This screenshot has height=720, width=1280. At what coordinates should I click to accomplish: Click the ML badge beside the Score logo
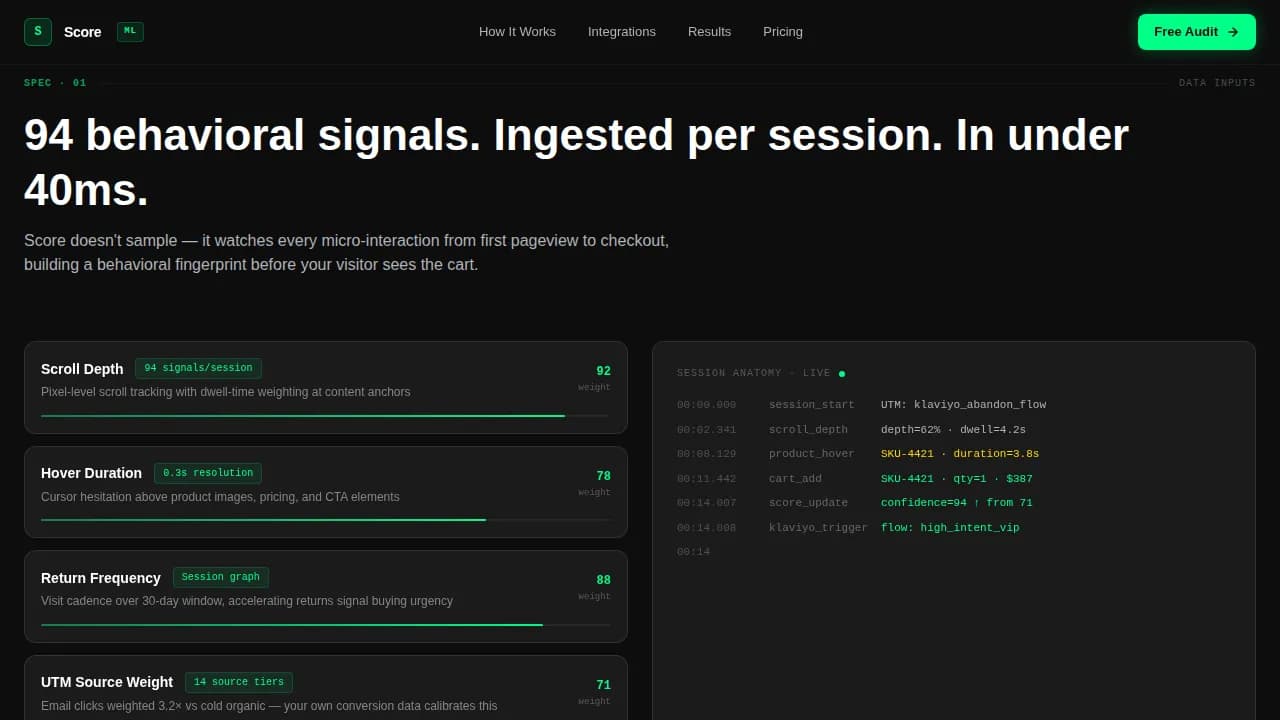point(130,31)
